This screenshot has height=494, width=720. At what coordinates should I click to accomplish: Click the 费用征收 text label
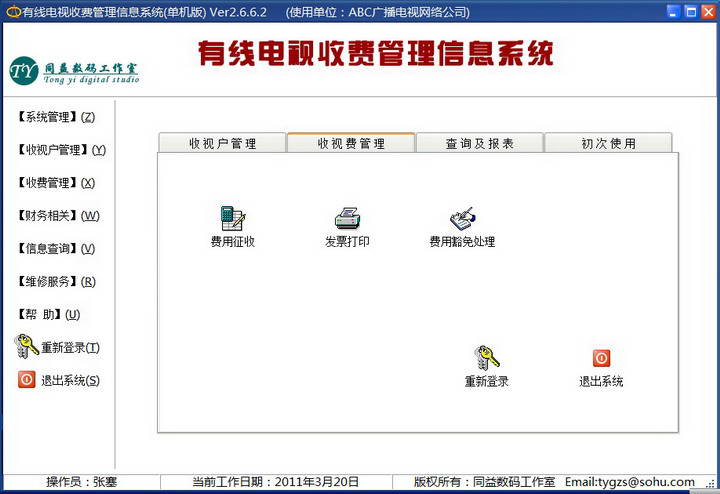coord(233,241)
